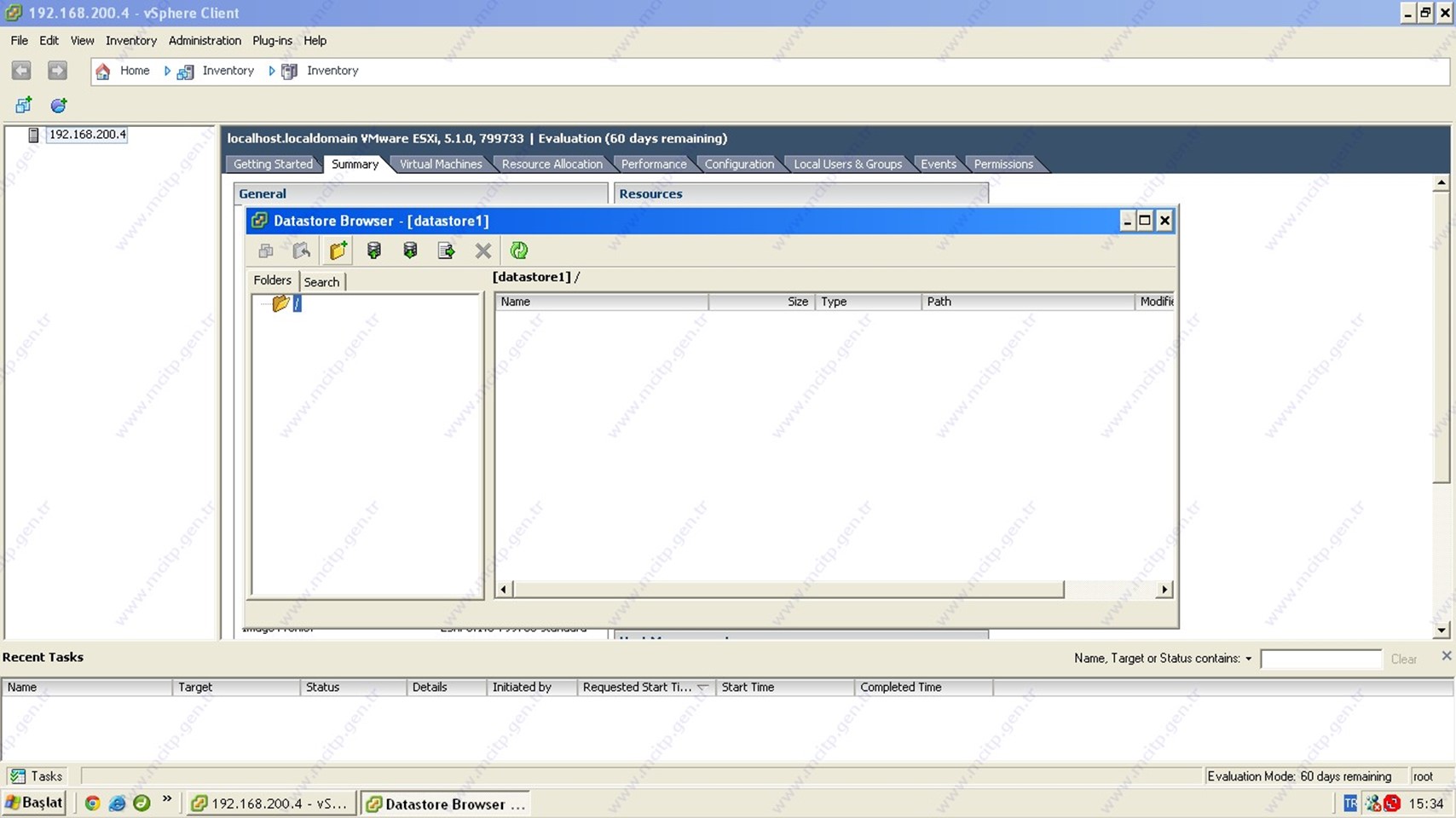1456x818 pixels.
Task: Open Chrome from the quick launch bar
Action: click(x=92, y=803)
